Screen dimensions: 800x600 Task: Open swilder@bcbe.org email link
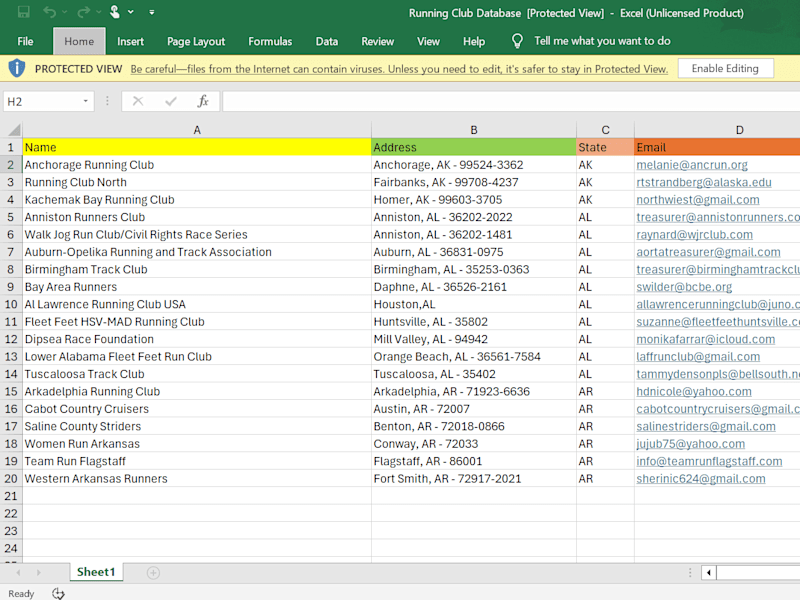tap(684, 287)
